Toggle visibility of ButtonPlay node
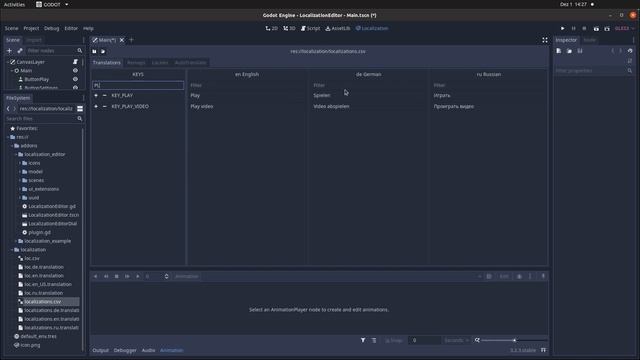 point(75,79)
